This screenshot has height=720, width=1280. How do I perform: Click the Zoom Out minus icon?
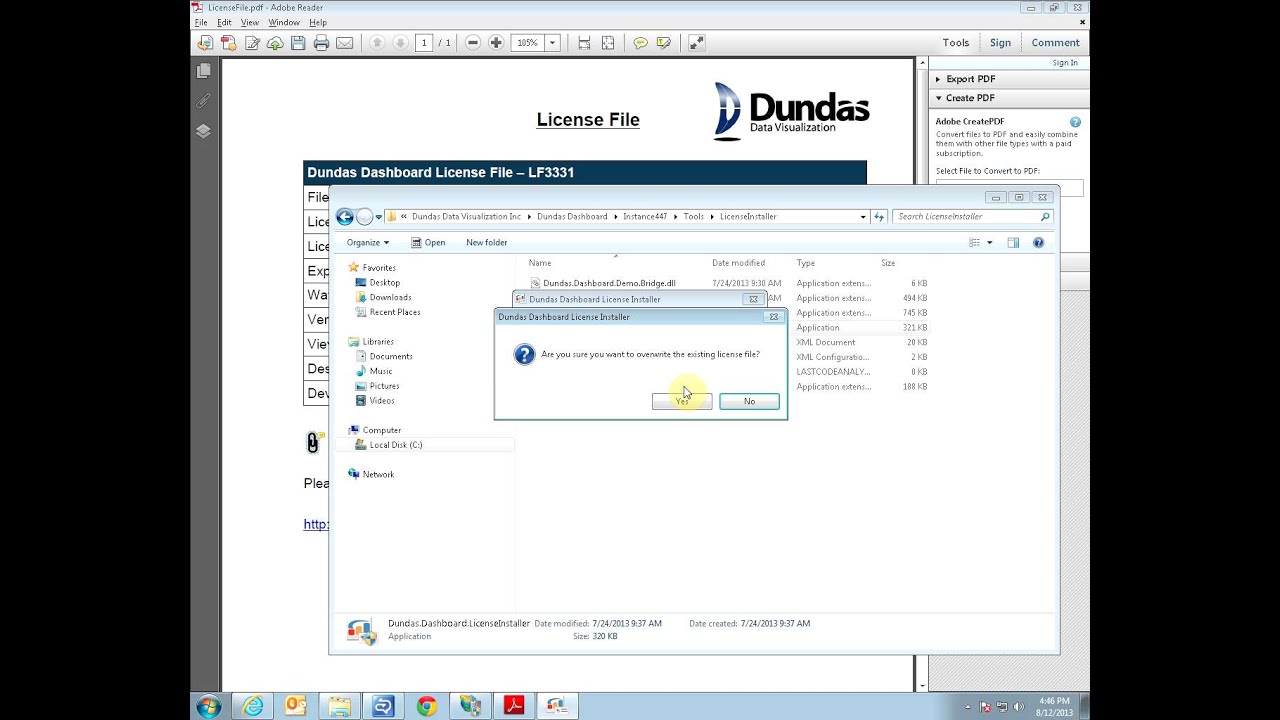[x=473, y=43]
